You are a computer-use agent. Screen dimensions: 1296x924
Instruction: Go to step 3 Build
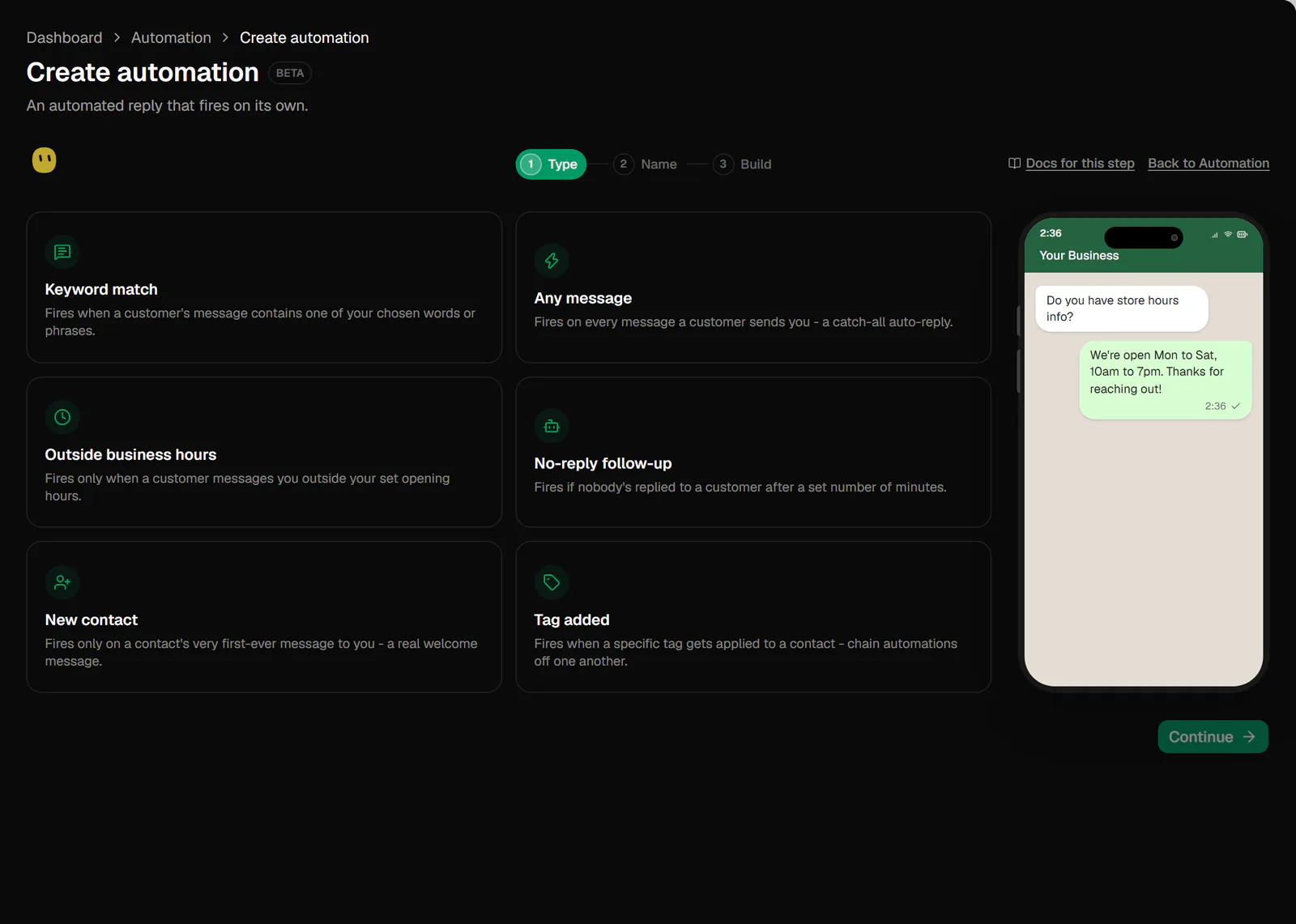[742, 164]
